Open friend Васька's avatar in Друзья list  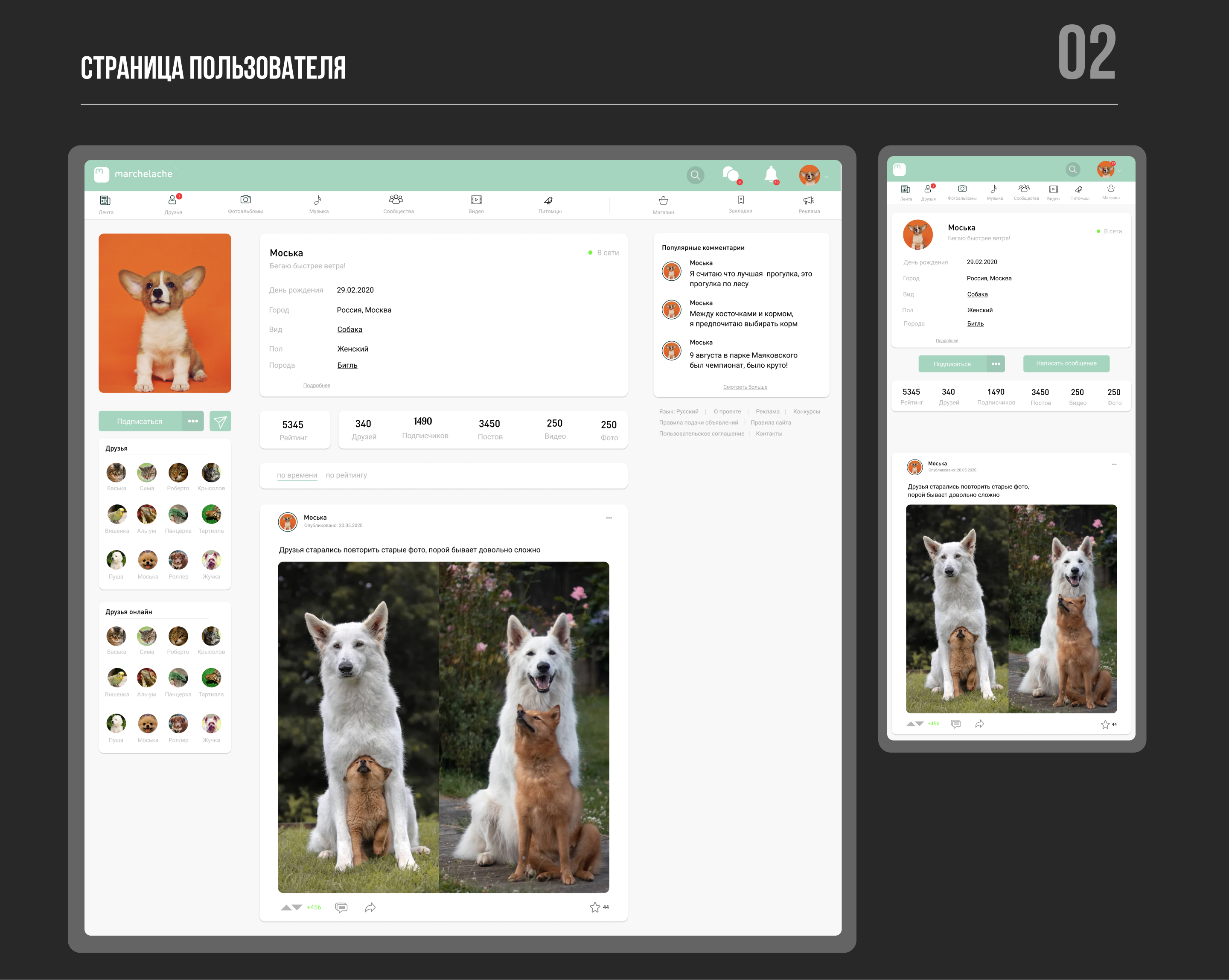(x=116, y=473)
